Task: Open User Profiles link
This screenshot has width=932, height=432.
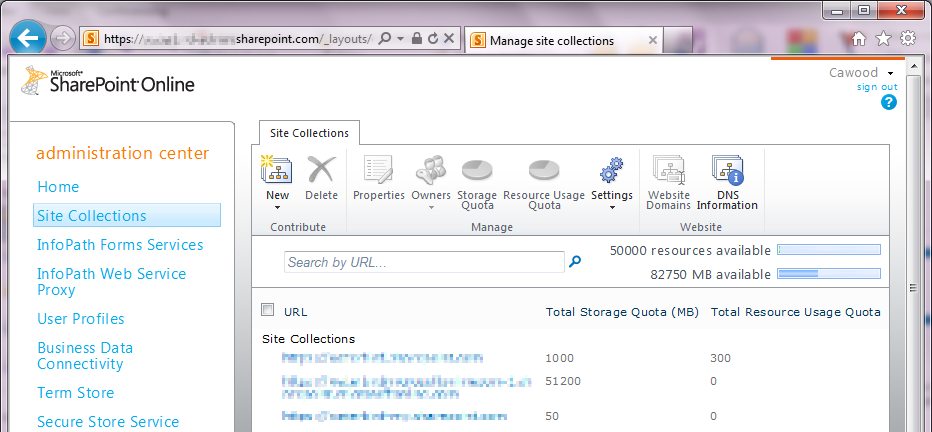Action: 81,319
